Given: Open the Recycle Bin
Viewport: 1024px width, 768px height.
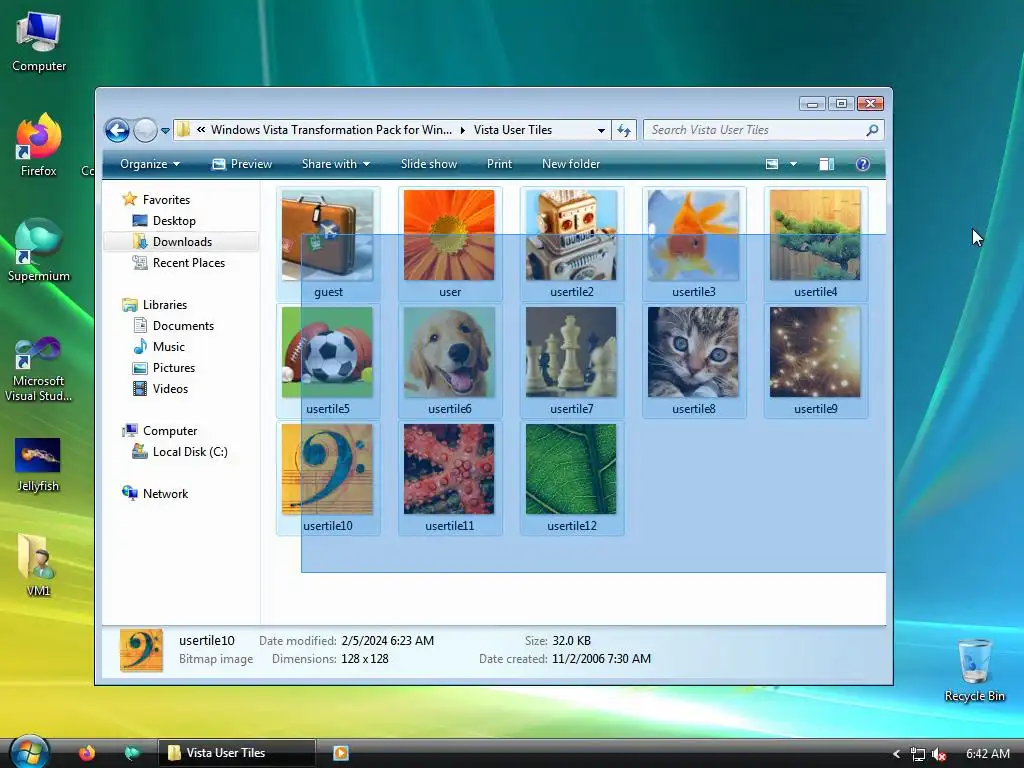Looking at the screenshot, I should 974,670.
